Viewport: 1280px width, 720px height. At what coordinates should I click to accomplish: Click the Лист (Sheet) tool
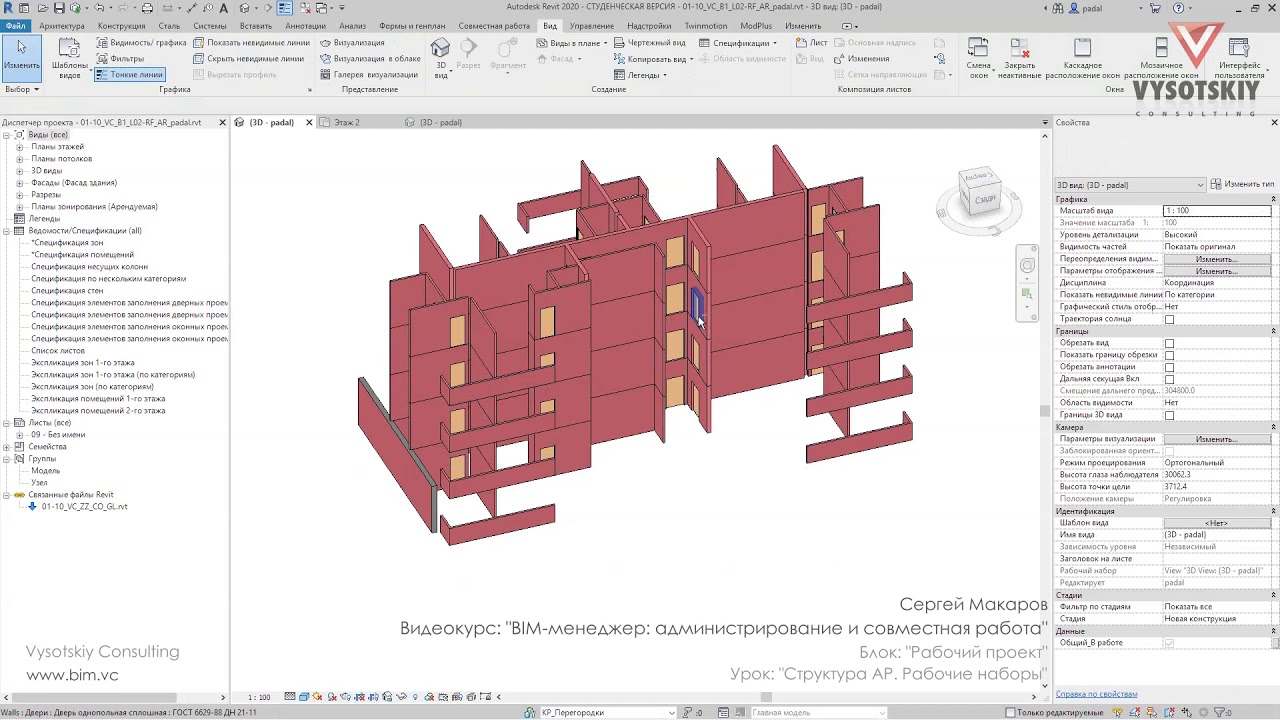point(811,43)
